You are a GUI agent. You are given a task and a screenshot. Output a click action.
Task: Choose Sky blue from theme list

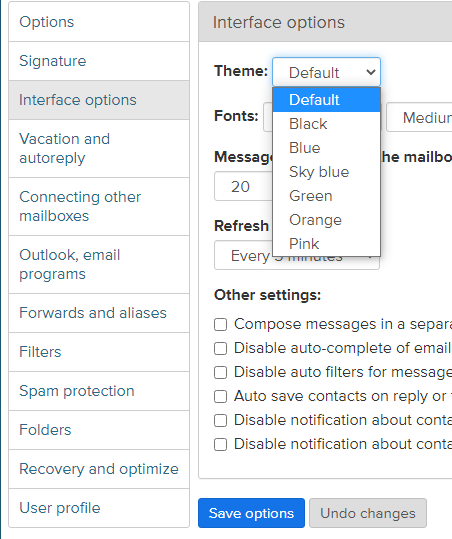[x=326, y=172]
